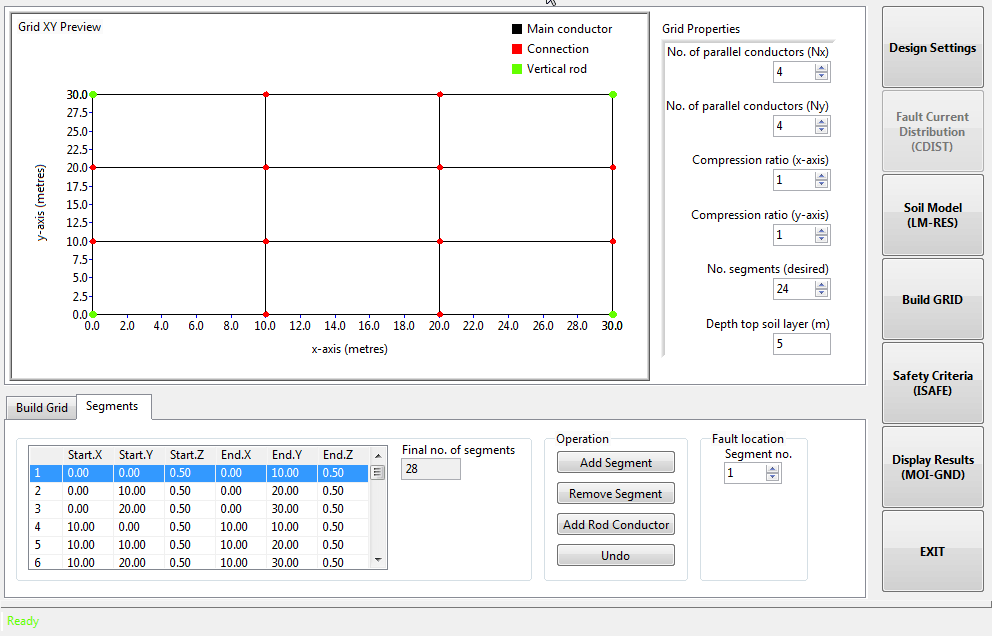Select row 4 in the segments table
Screen dimensions: 992x636
point(200,527)
